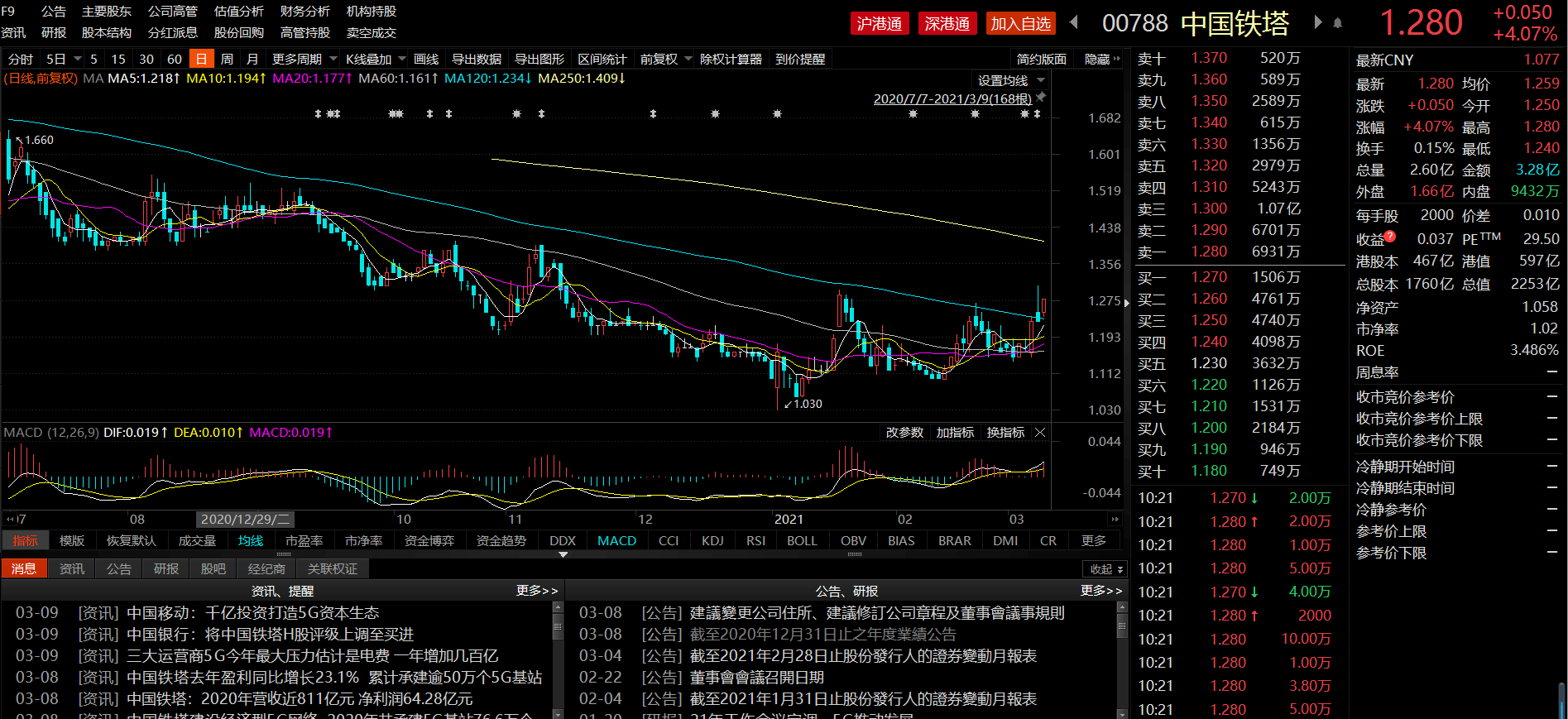Open 区间统计 range statistics
Screen dimensions: 1568x719
click(602, 59)
